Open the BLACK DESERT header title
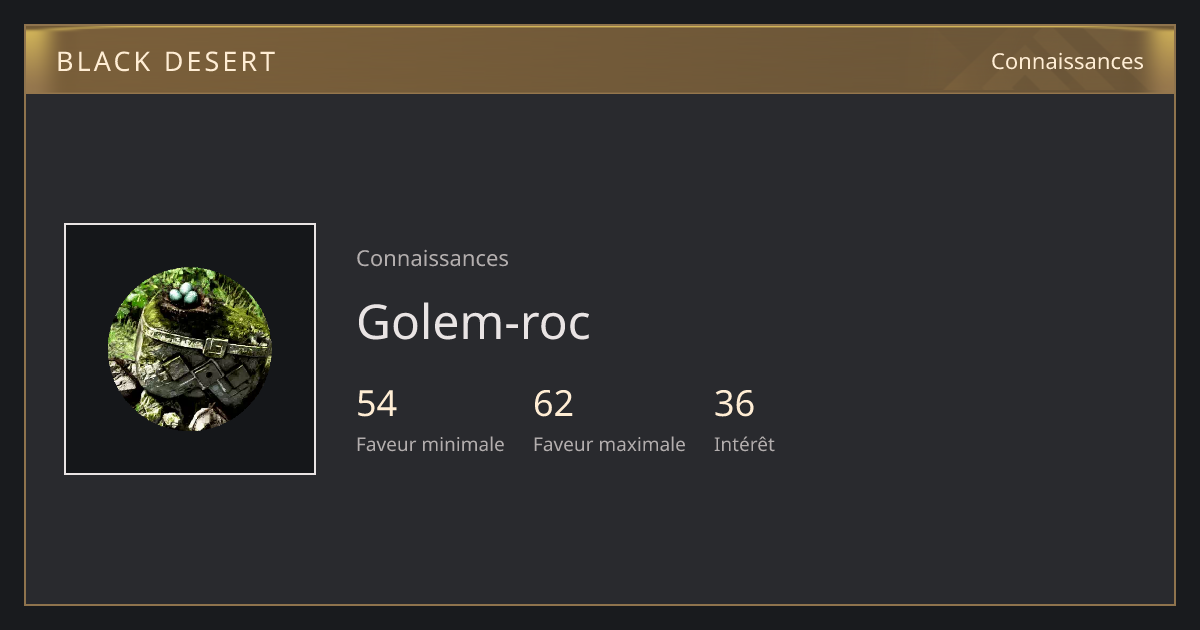Viewport: 1200px width, 630px height. click(166, 62)
